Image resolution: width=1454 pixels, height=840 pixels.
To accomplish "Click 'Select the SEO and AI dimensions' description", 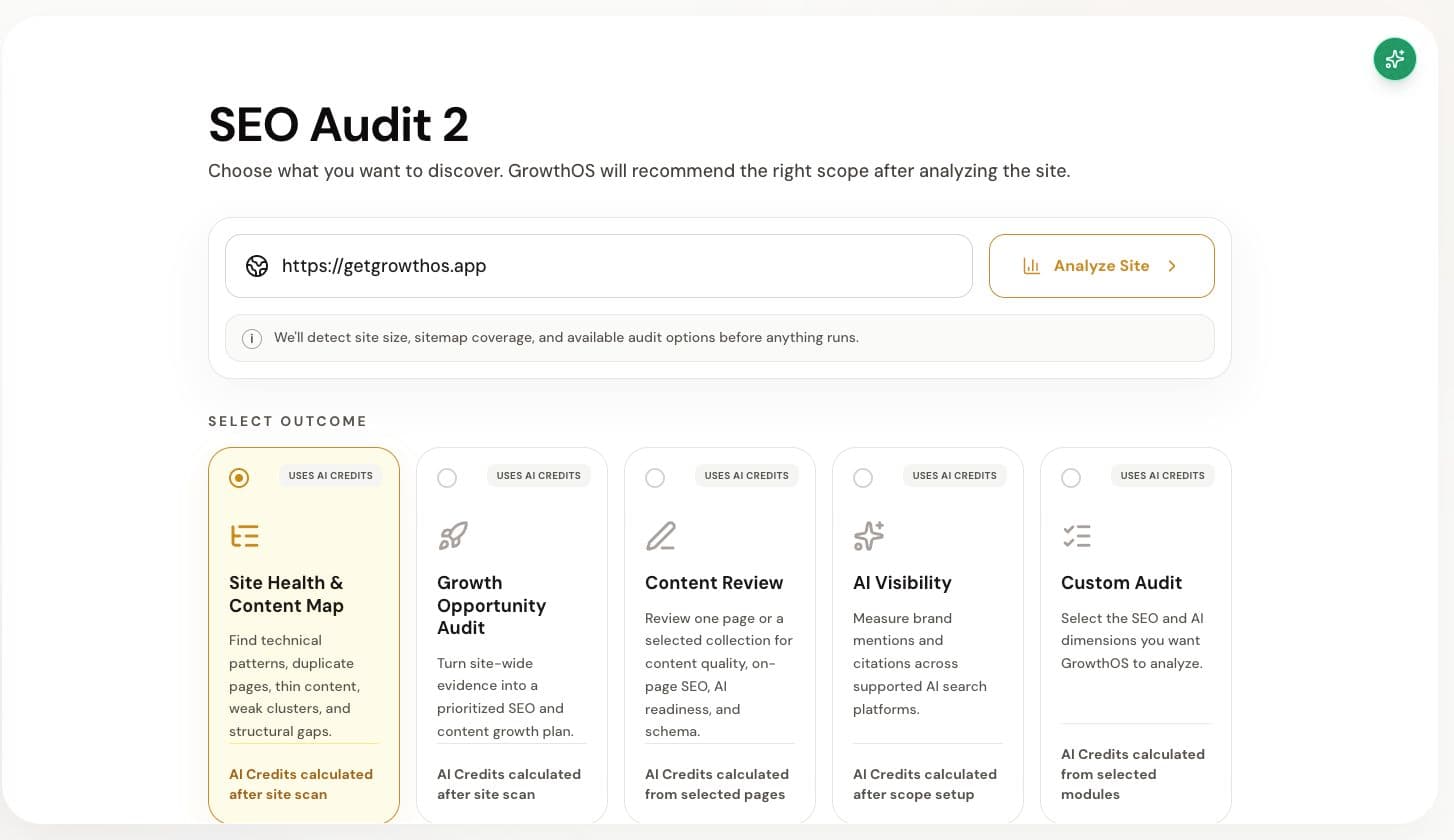I will (1132, 641).
